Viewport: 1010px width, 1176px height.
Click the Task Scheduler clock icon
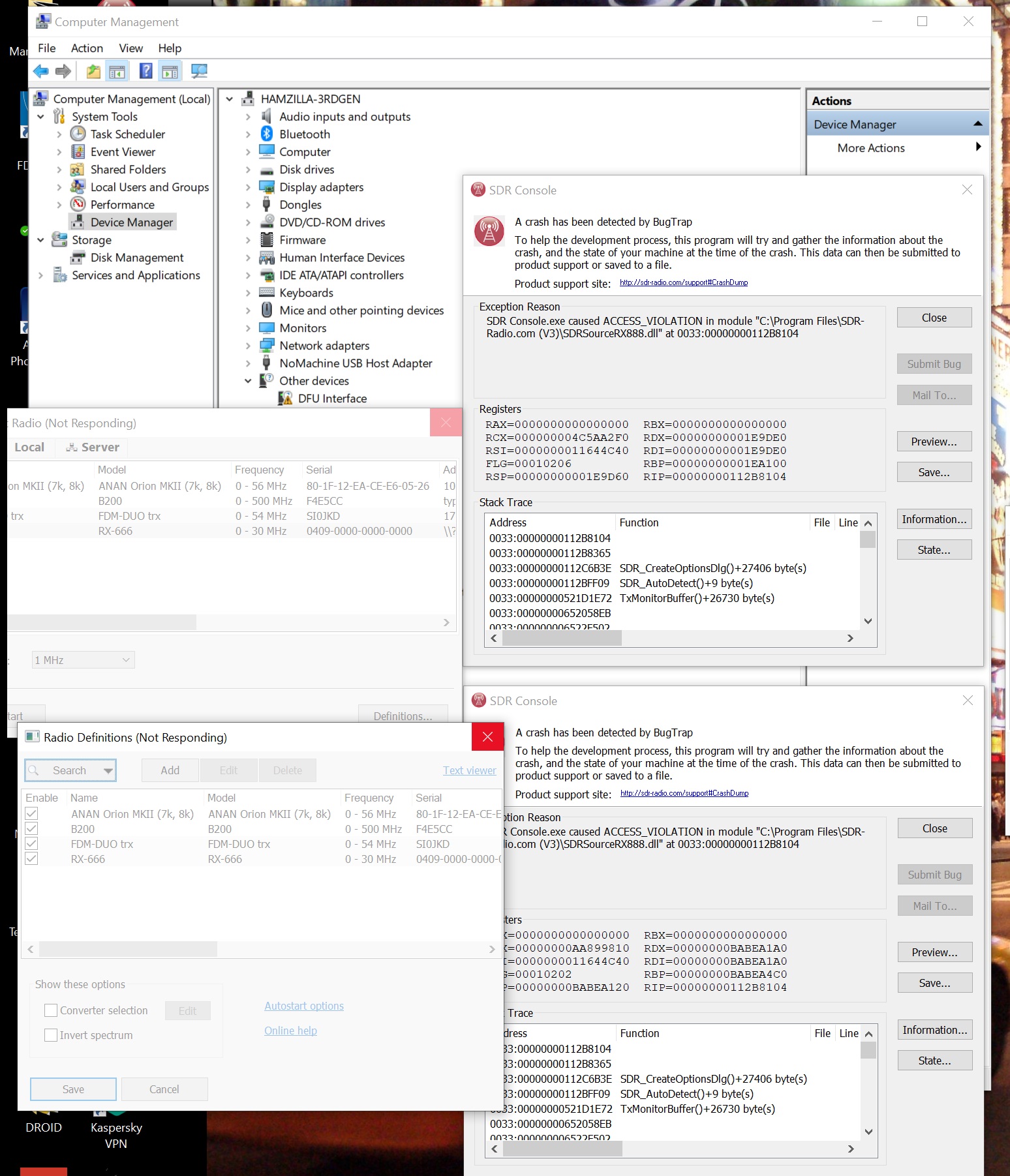point(78,134)
